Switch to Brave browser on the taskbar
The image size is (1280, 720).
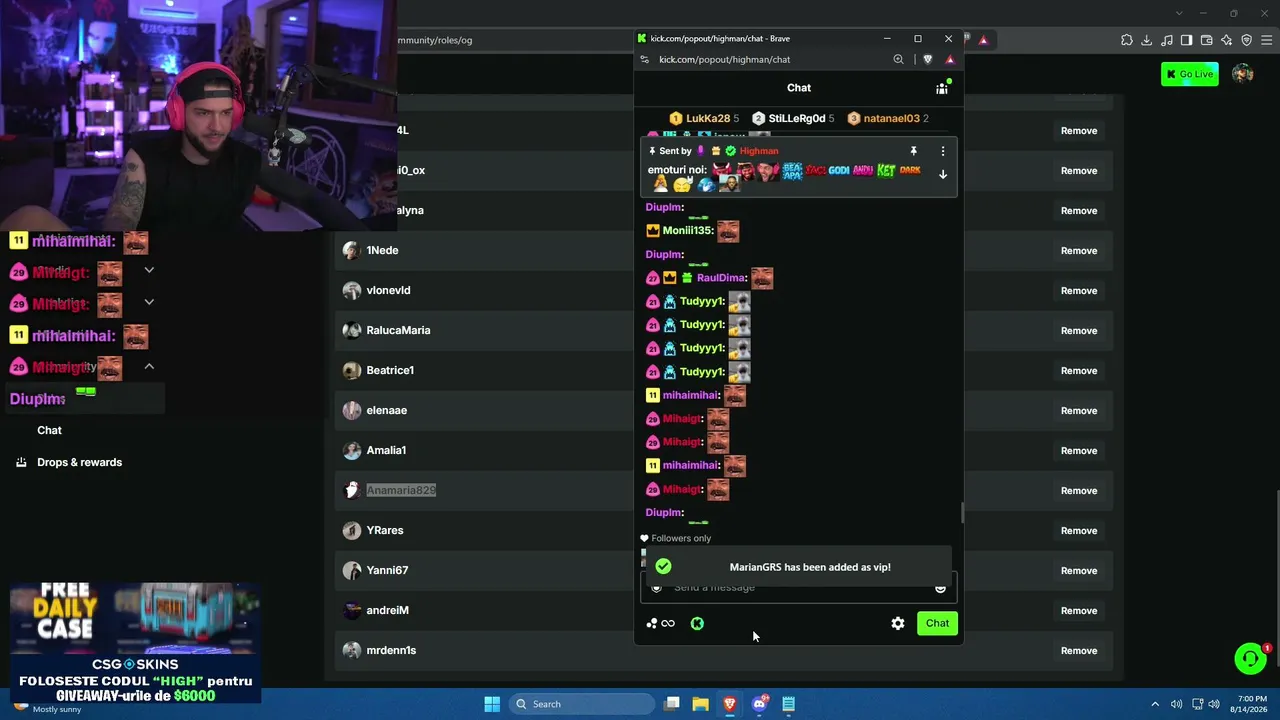730,704
